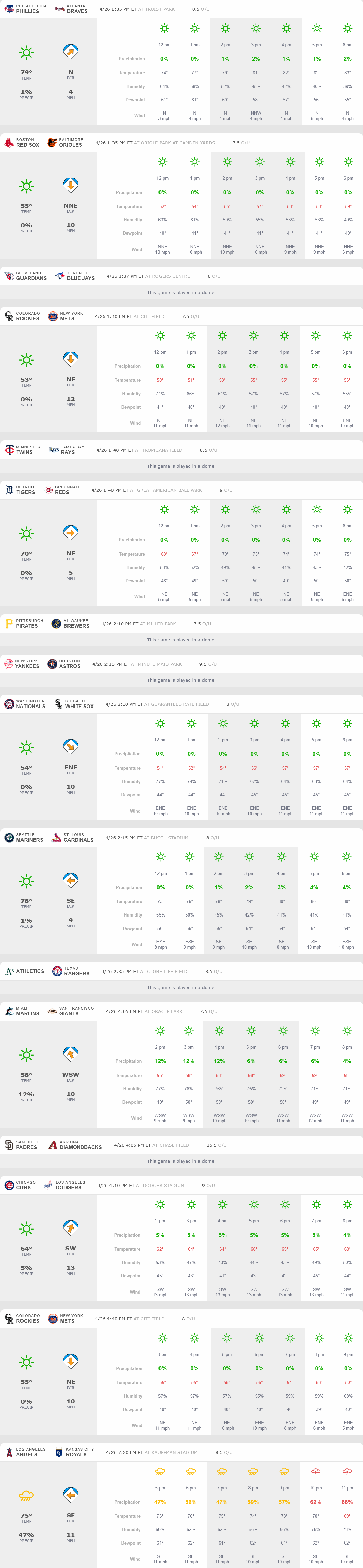Click the Kansas City Royals logo
Screen dimensions: 363x1568
pyautogui.click(x=59, y=1452)
